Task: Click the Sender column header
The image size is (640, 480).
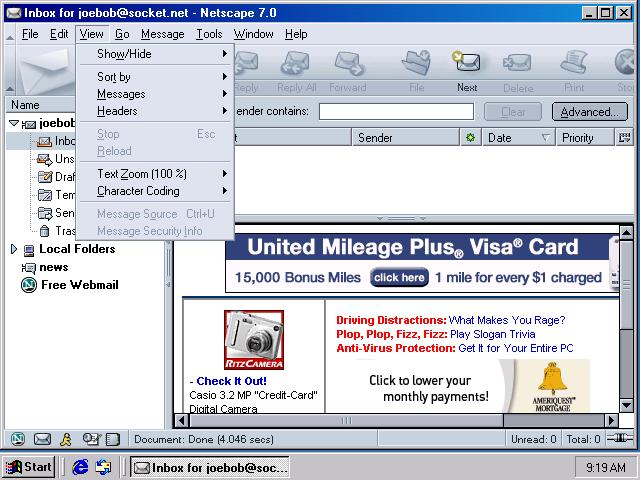Action: [x=406, y=138]
